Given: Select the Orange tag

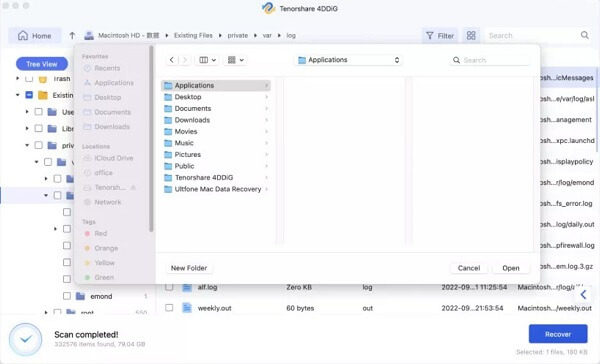Looking at the screenshot, I should click(101, 248).
